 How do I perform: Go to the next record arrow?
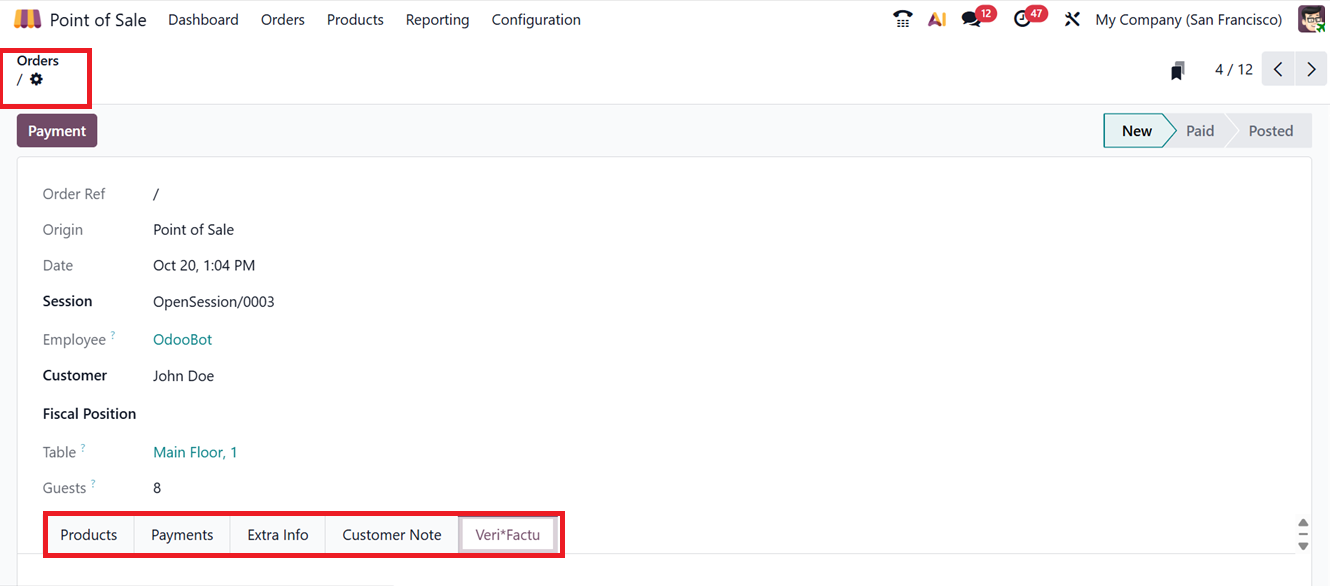coord(1311,70)
